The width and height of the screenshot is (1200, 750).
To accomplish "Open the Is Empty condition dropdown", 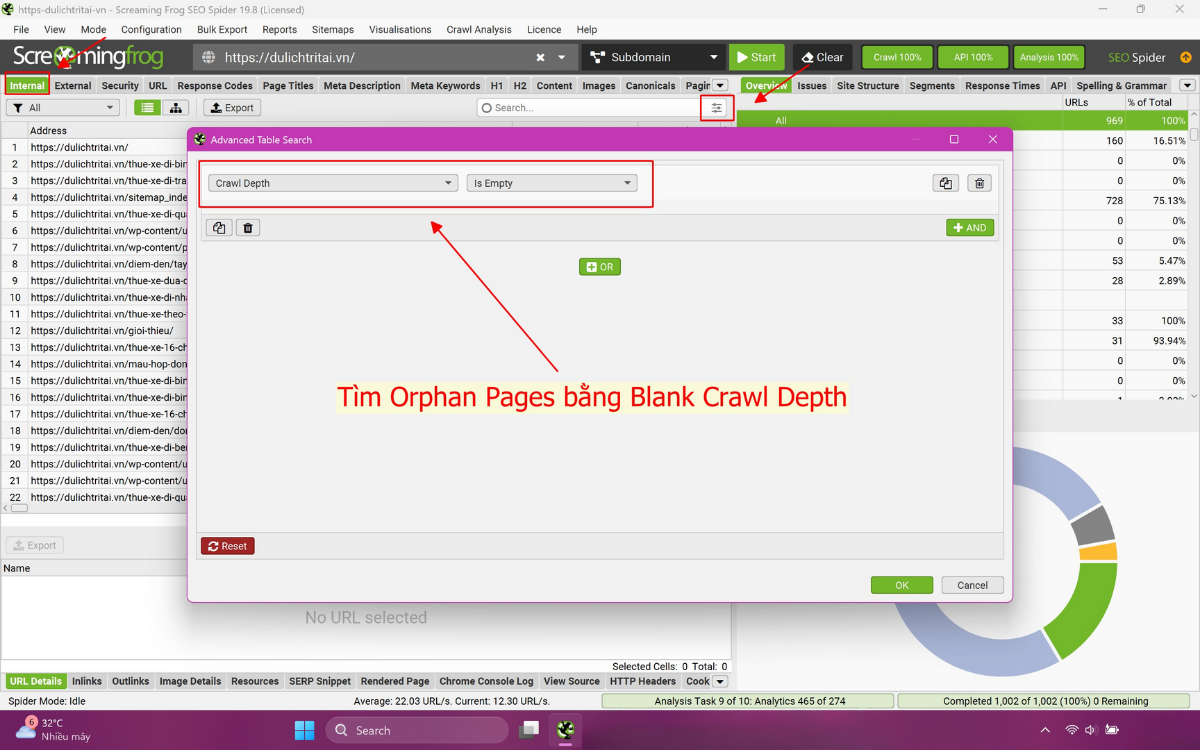I will pyautogui.click(x=551, y=183).
